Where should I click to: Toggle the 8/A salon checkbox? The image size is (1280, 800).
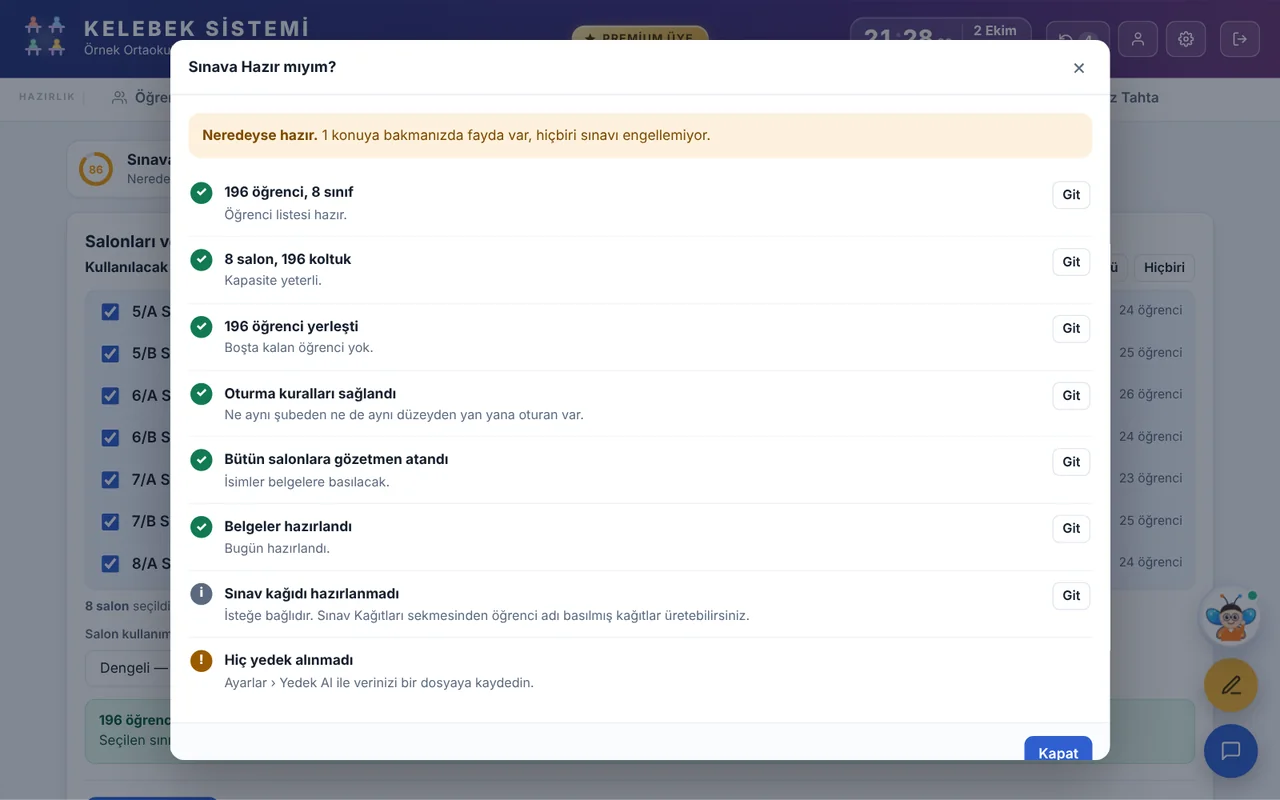pos(111,564)
